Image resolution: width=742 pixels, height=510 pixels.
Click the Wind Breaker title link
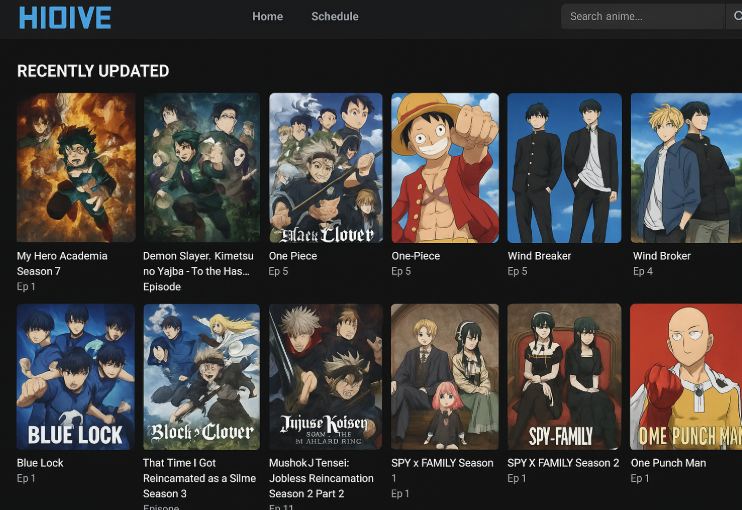pyautogui.click(x=539, y=256)
